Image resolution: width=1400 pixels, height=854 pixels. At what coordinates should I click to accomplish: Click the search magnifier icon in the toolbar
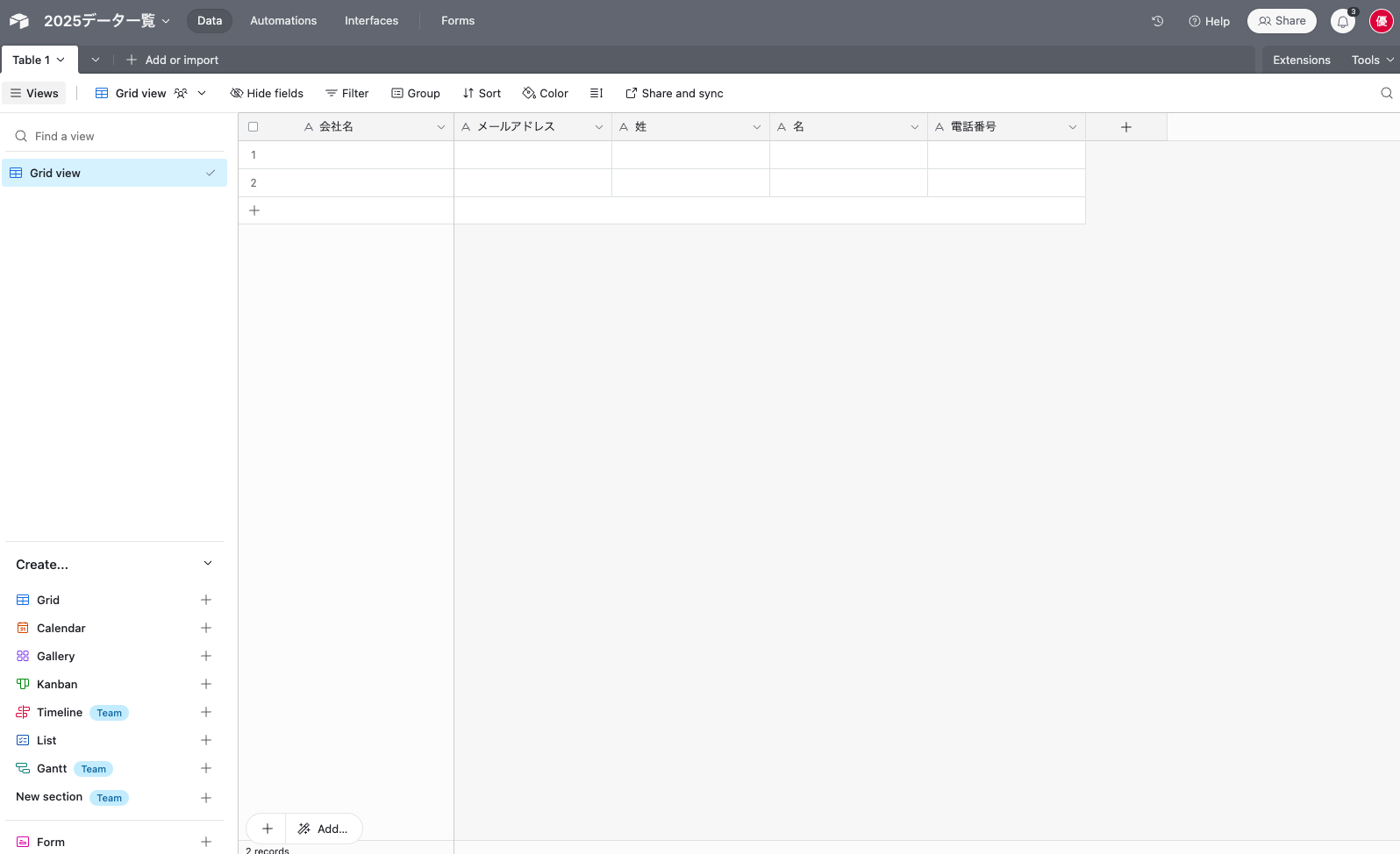coord(1386,93)
